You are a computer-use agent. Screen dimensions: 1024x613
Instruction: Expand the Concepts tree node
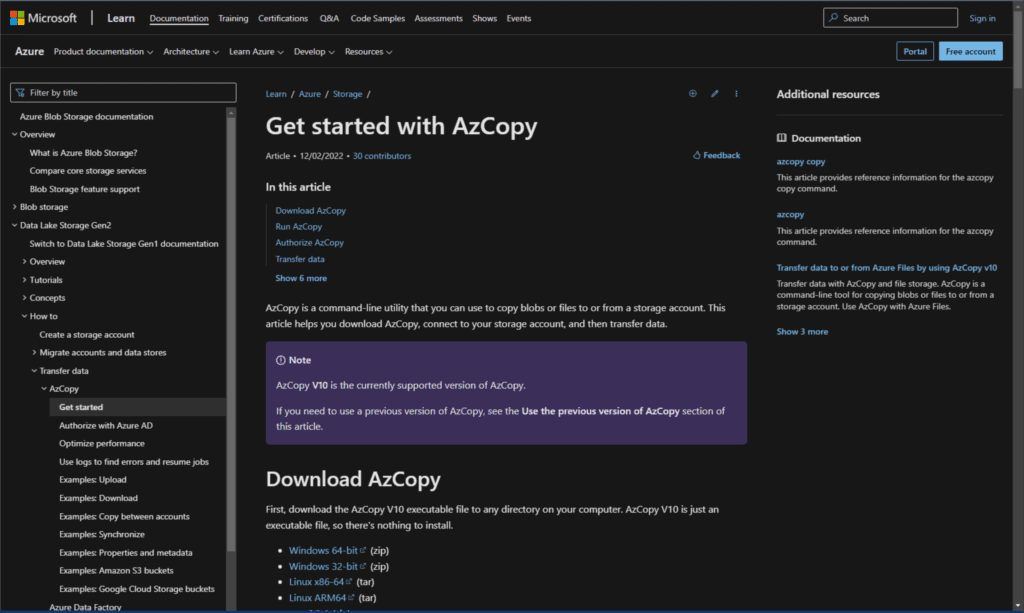(24, 298)
